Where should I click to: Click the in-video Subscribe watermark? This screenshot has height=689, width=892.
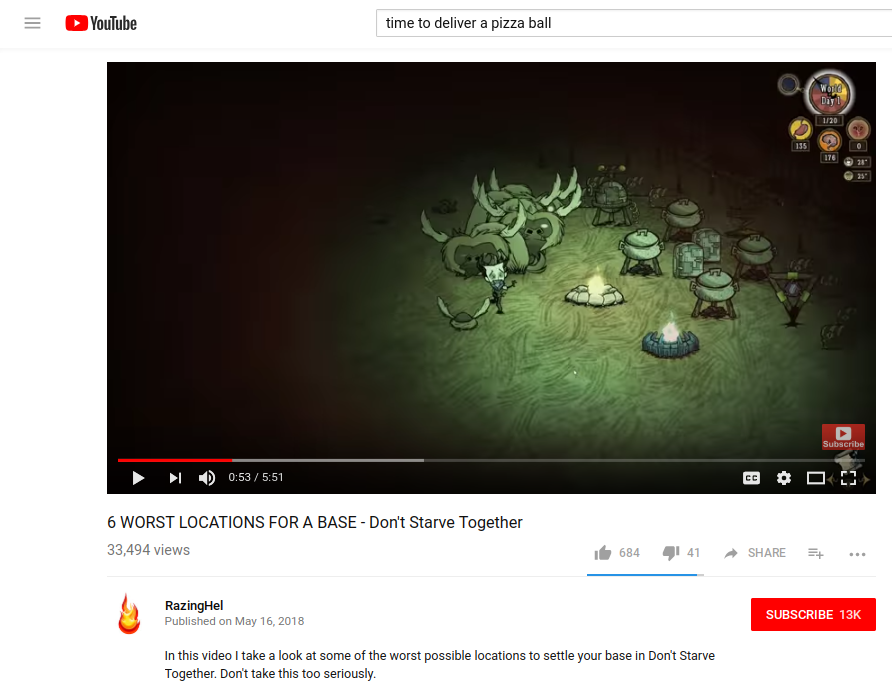pyautogui.click(x=843, y=437)
